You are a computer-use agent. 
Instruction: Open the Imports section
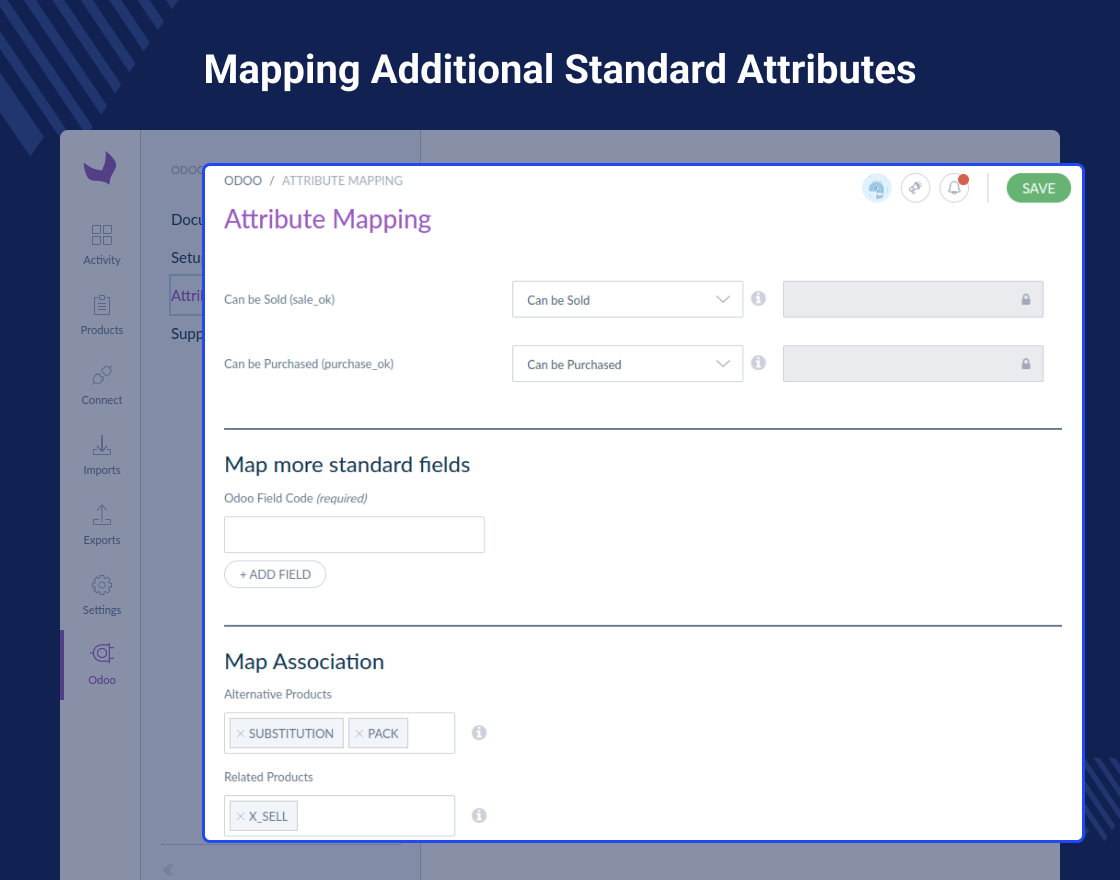[101, 455]
